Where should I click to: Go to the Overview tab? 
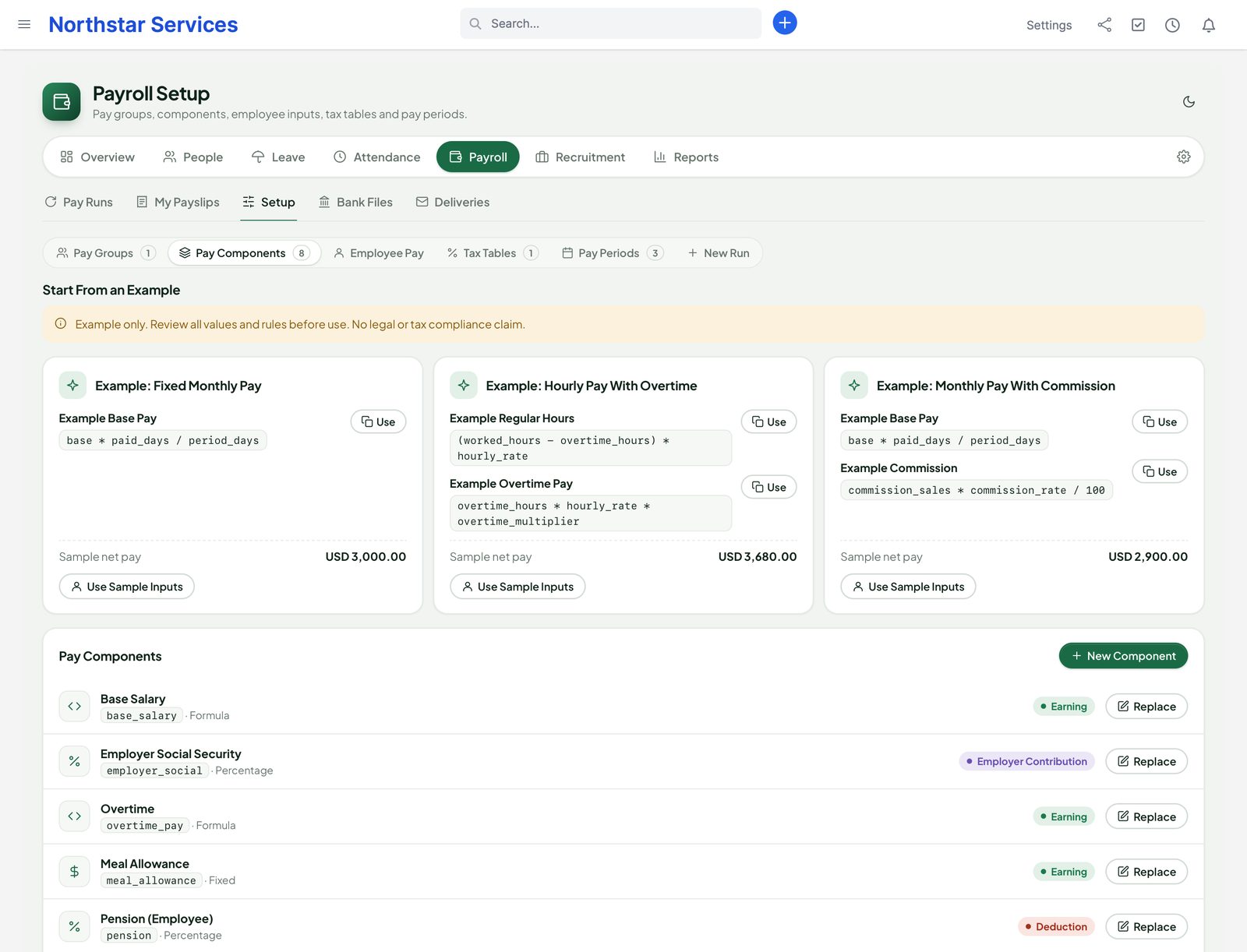pos(97,157)
